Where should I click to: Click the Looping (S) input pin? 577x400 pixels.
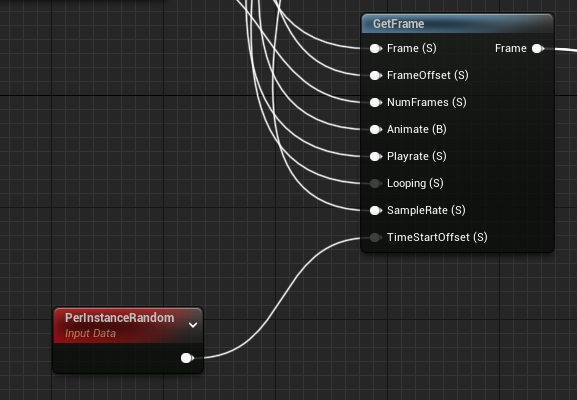pyautogui.click(x=375, y=183)
